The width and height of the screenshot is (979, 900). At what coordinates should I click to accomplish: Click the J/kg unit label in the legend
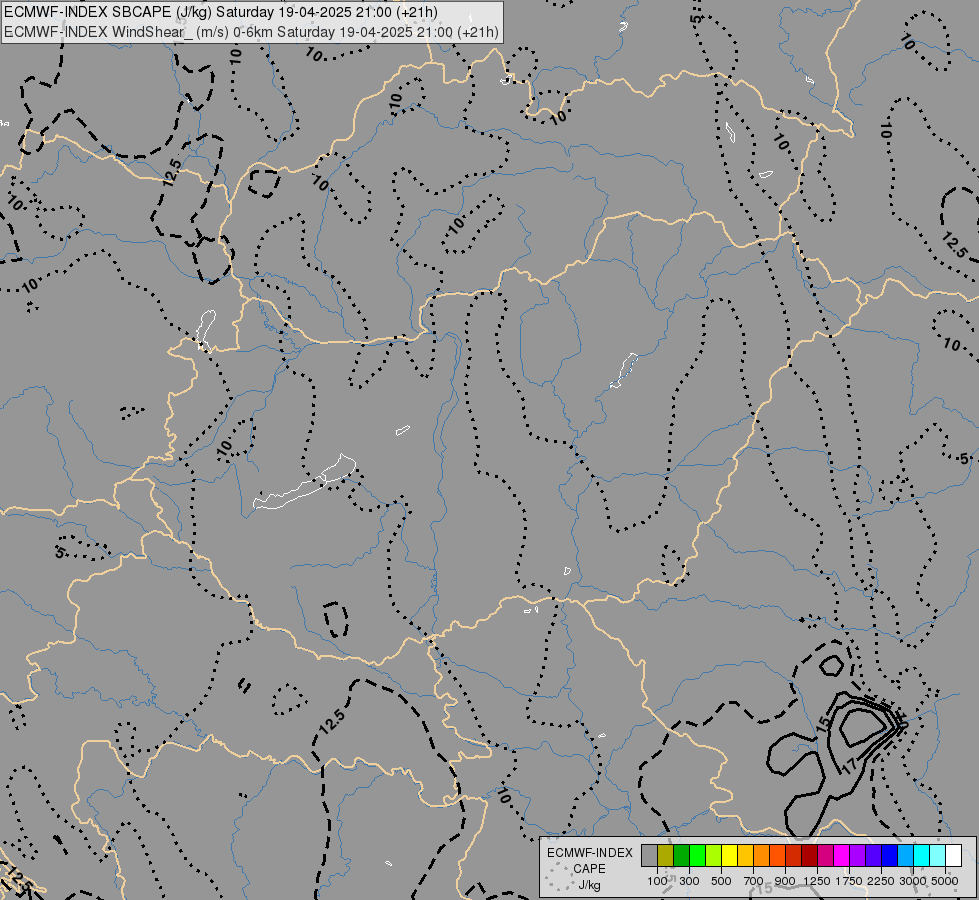(589, 885)
